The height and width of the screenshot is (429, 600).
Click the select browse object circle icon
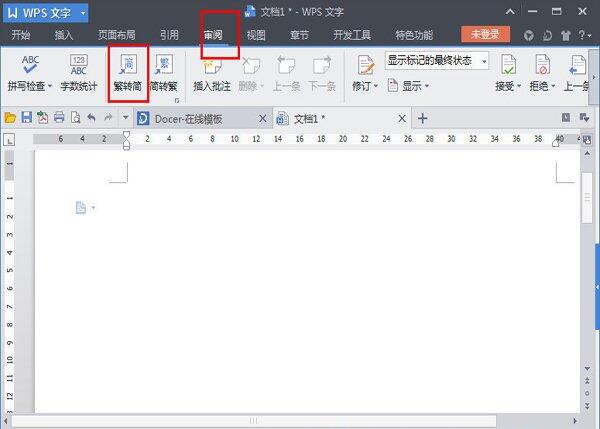coord(587,393)
